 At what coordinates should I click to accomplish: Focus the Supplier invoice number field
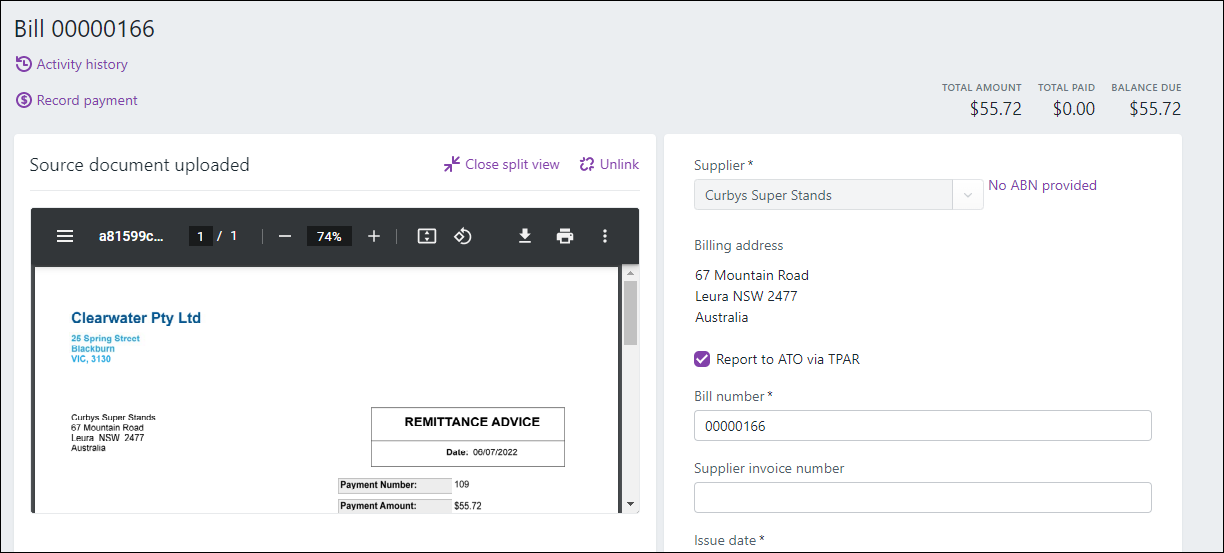pos(922,497)
